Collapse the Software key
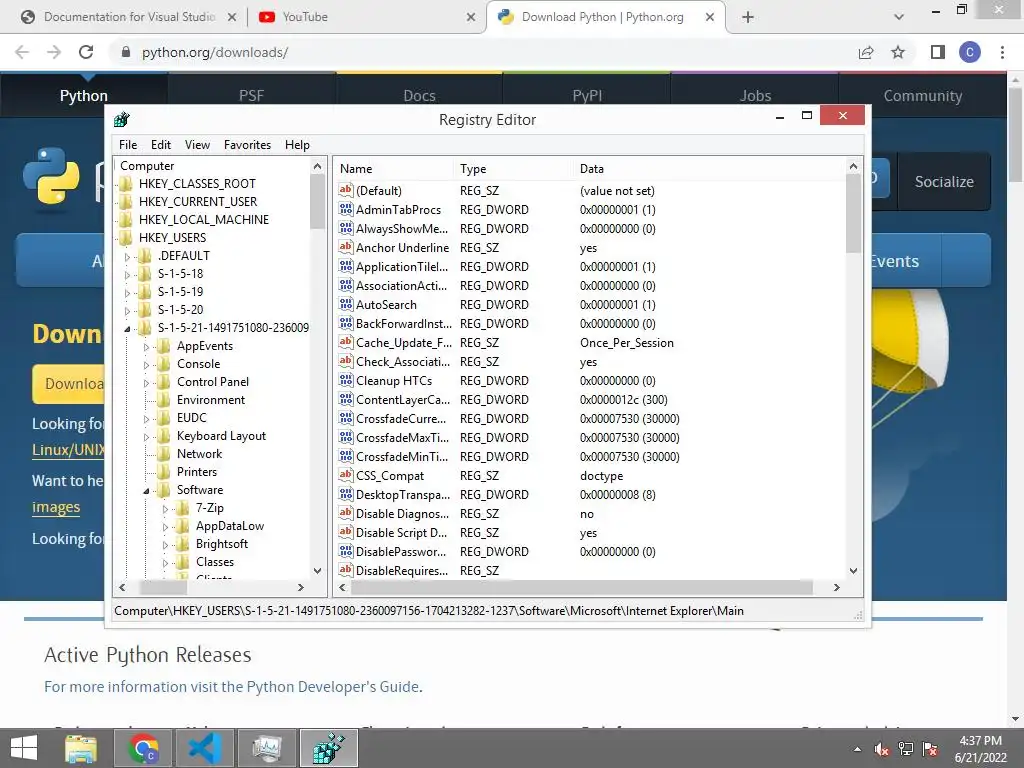The height and width of the screenshot is (768, 1024). click(146, 490)
